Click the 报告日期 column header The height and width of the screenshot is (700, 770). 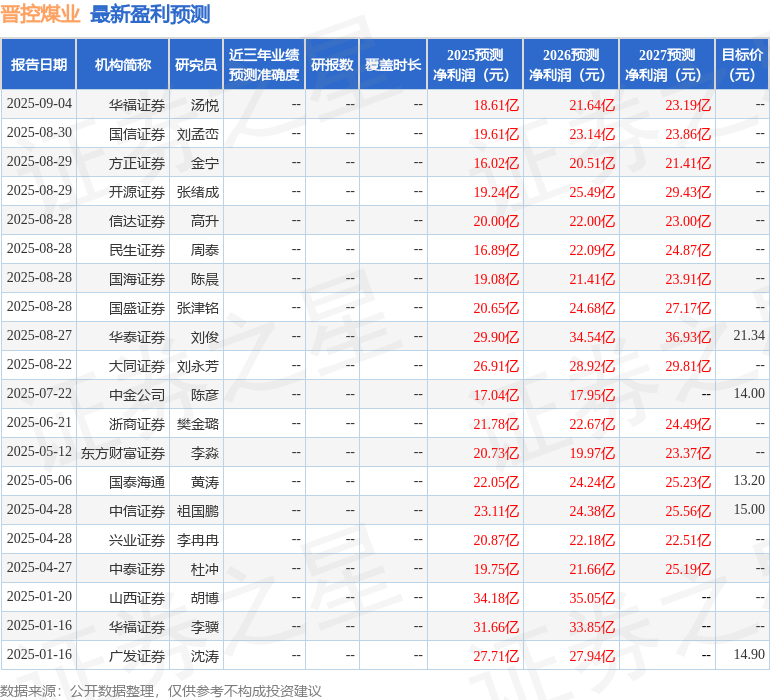(39, 64)
